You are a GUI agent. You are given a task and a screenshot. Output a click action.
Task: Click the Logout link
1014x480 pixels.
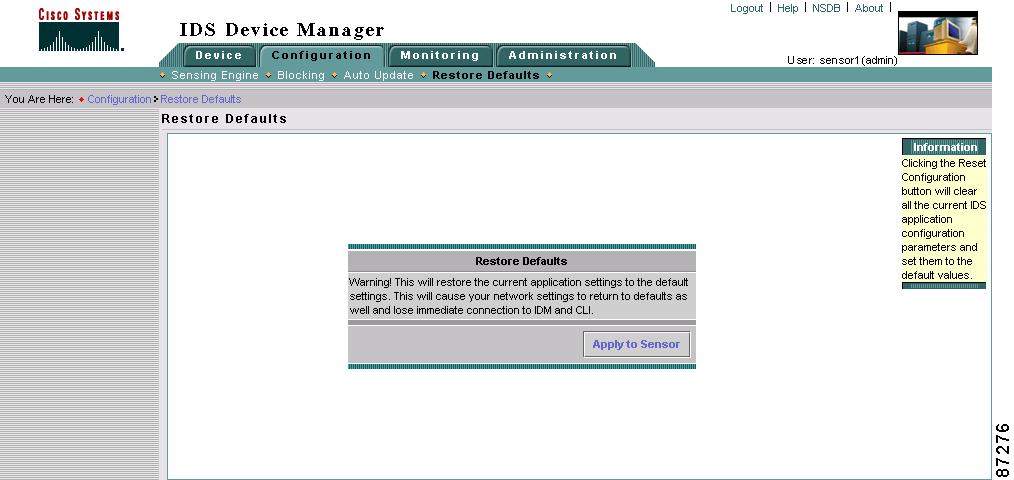pyautogui.click(x=746, y=8)
